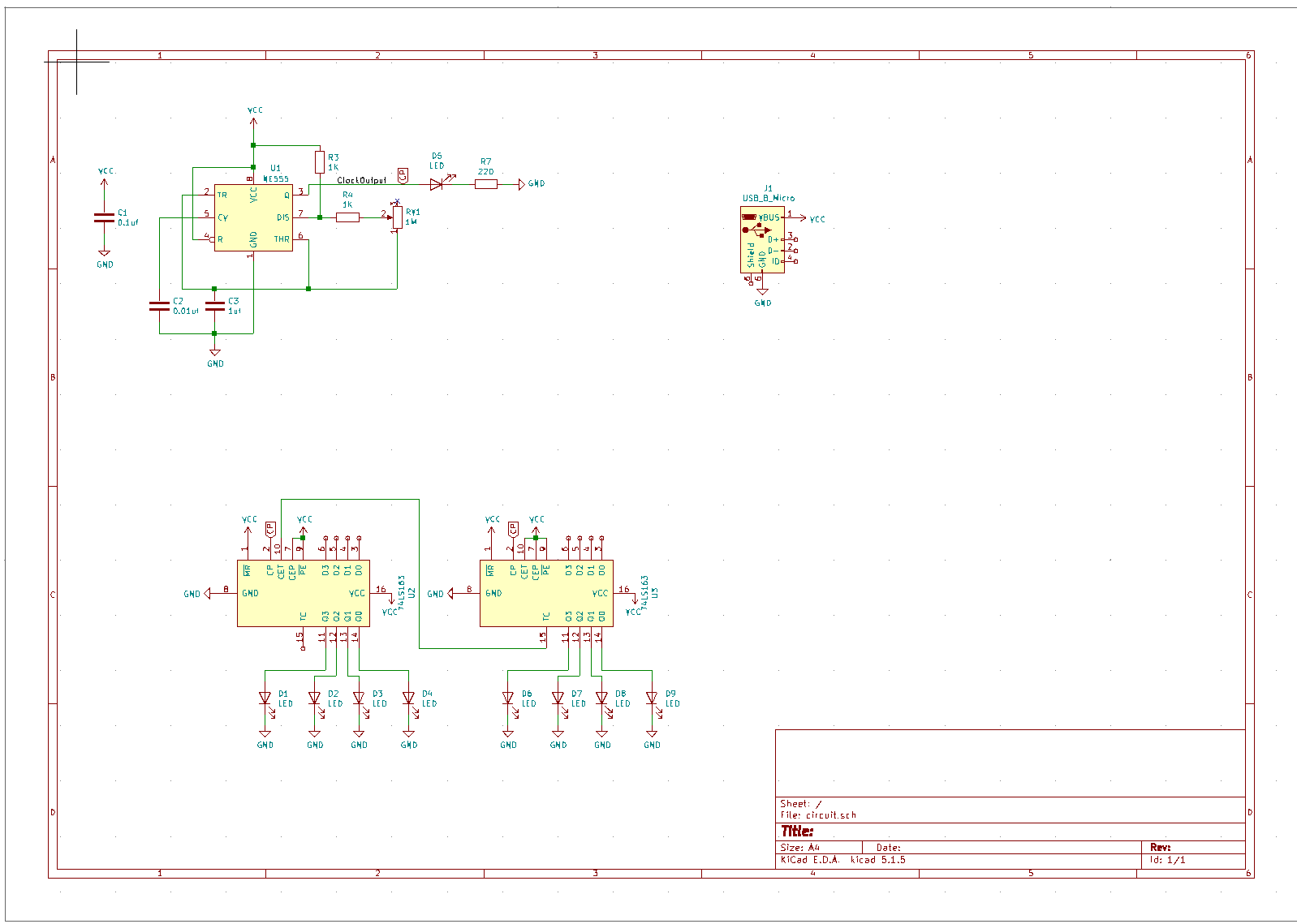The width and height of the screenshot is (1297, 924).
Task: Click resistor R7 220 symbol
Action: coord(485,184)
